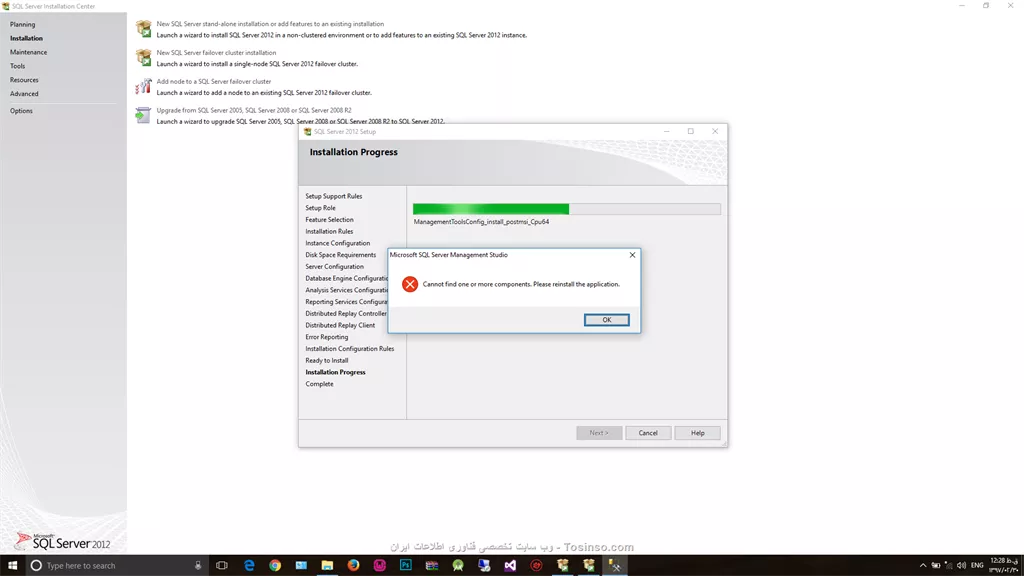This screenshot has width=1024, height=576.
Task: Click the Error Reporting step
Action: point(327,337)
